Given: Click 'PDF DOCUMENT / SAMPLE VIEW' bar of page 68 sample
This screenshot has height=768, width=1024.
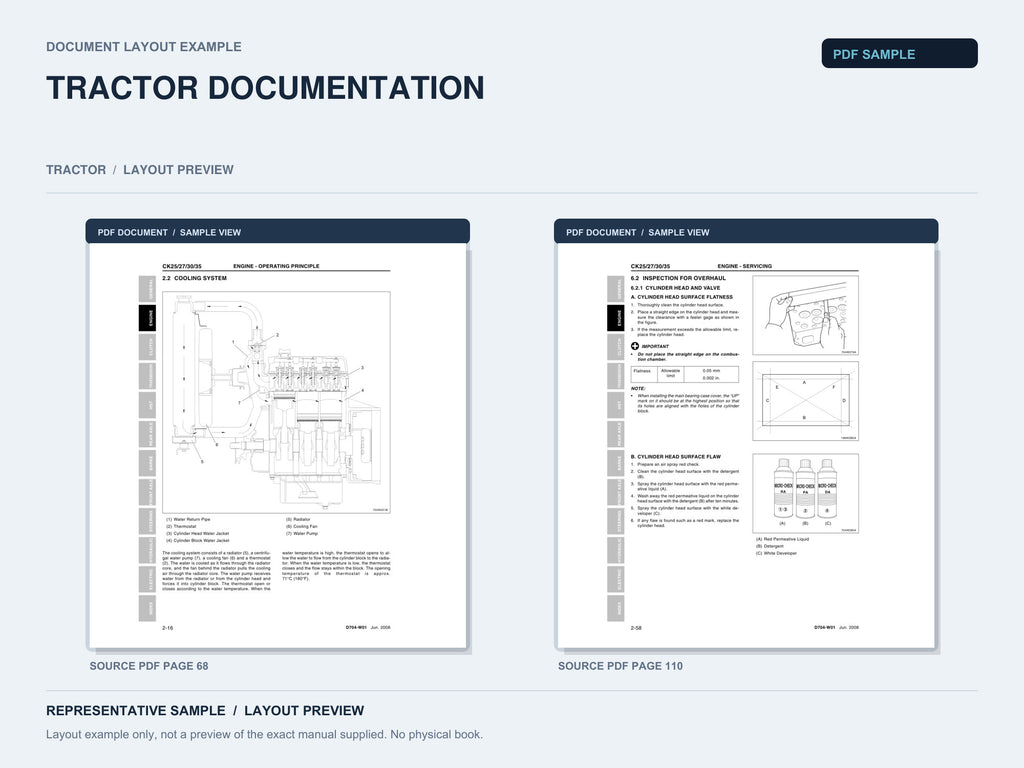Looking at the screenshot, I should (x=278, y=232).
